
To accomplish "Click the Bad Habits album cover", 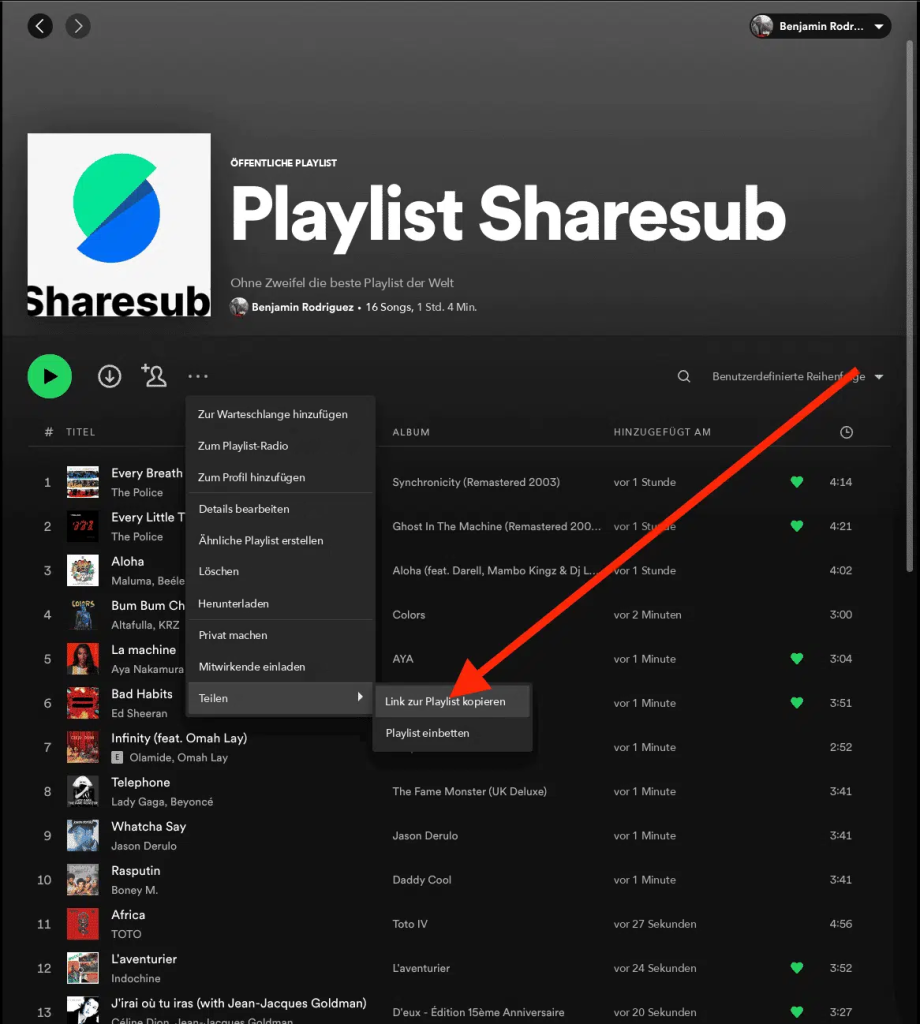I will (x=83, y=703).
